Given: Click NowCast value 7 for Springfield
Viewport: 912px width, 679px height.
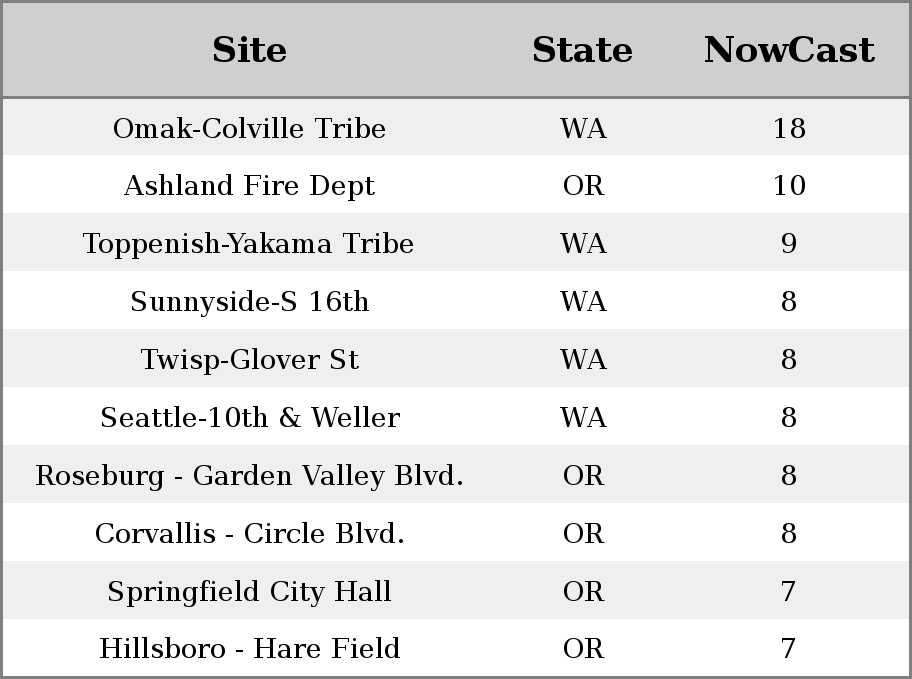Looking at the screenshot, I should pos(789,591).
